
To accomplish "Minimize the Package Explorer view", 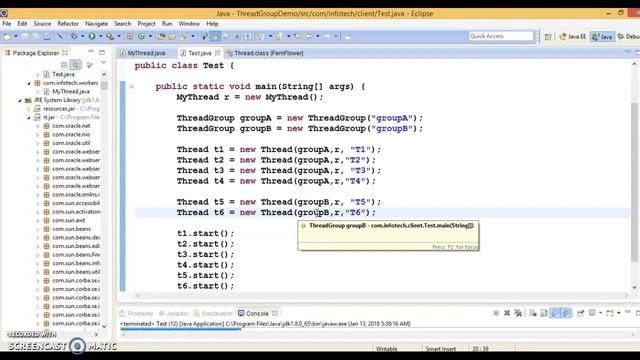I will pyautogui.click(x=91, y=52).
